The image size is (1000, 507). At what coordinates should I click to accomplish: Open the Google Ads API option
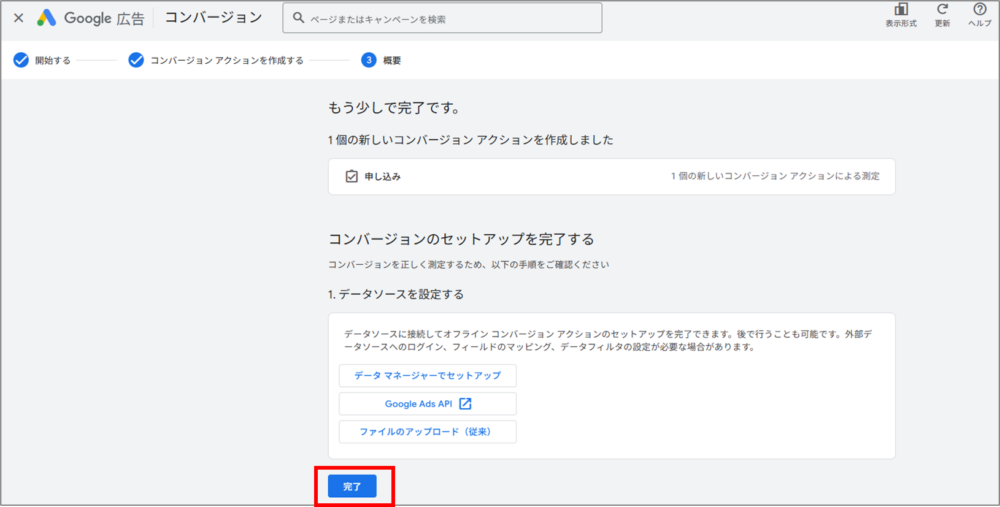[419, 404]
